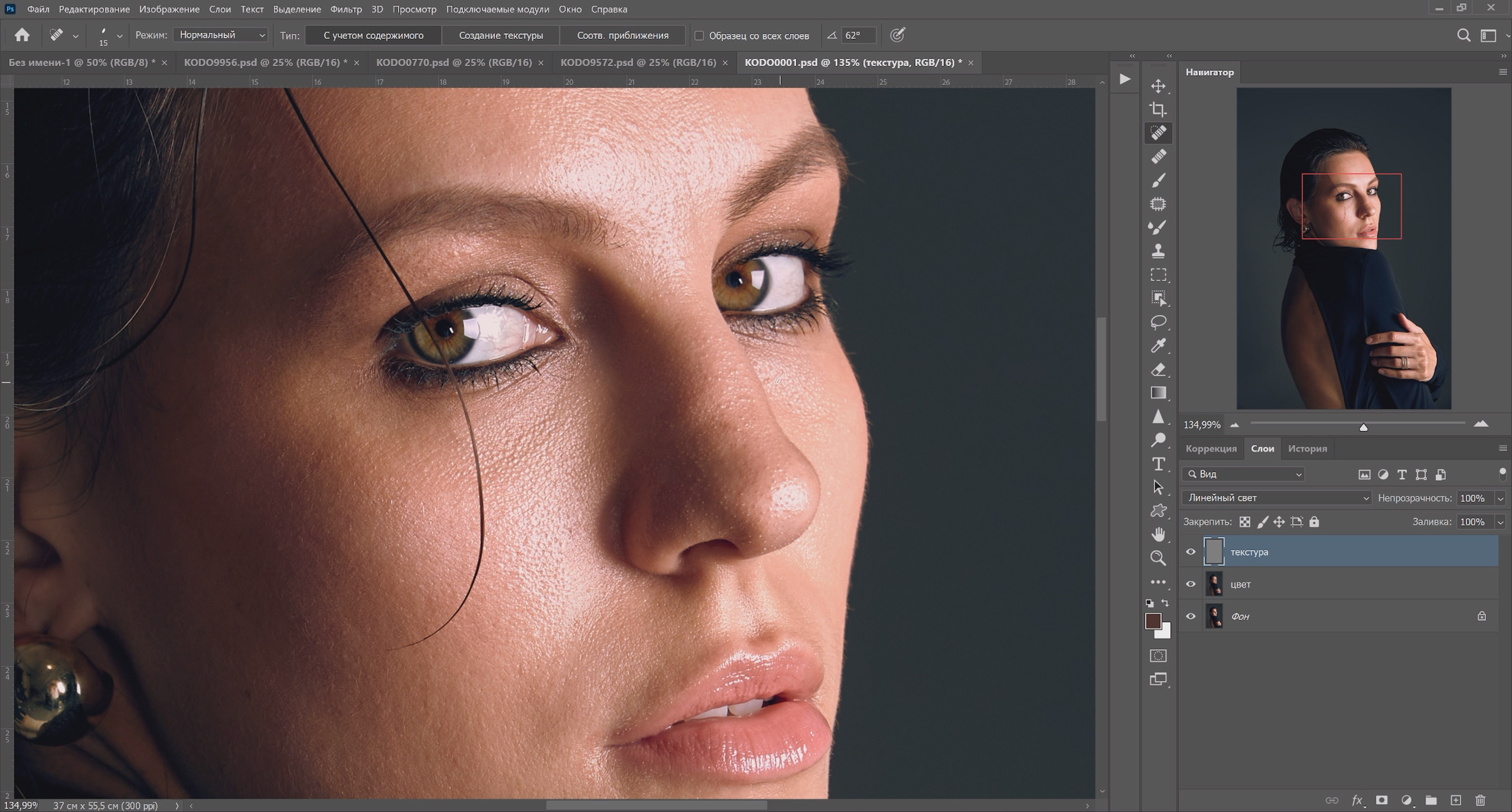Toggle pressure-for-size icon in options bar
This screenshot has width=1512, height=812.
point(897,35)
